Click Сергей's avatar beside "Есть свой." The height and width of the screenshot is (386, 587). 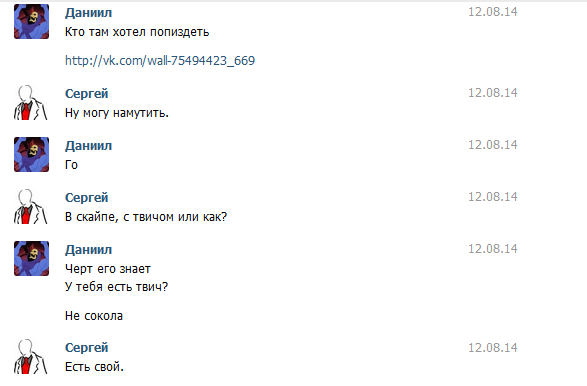pos(31,356)
